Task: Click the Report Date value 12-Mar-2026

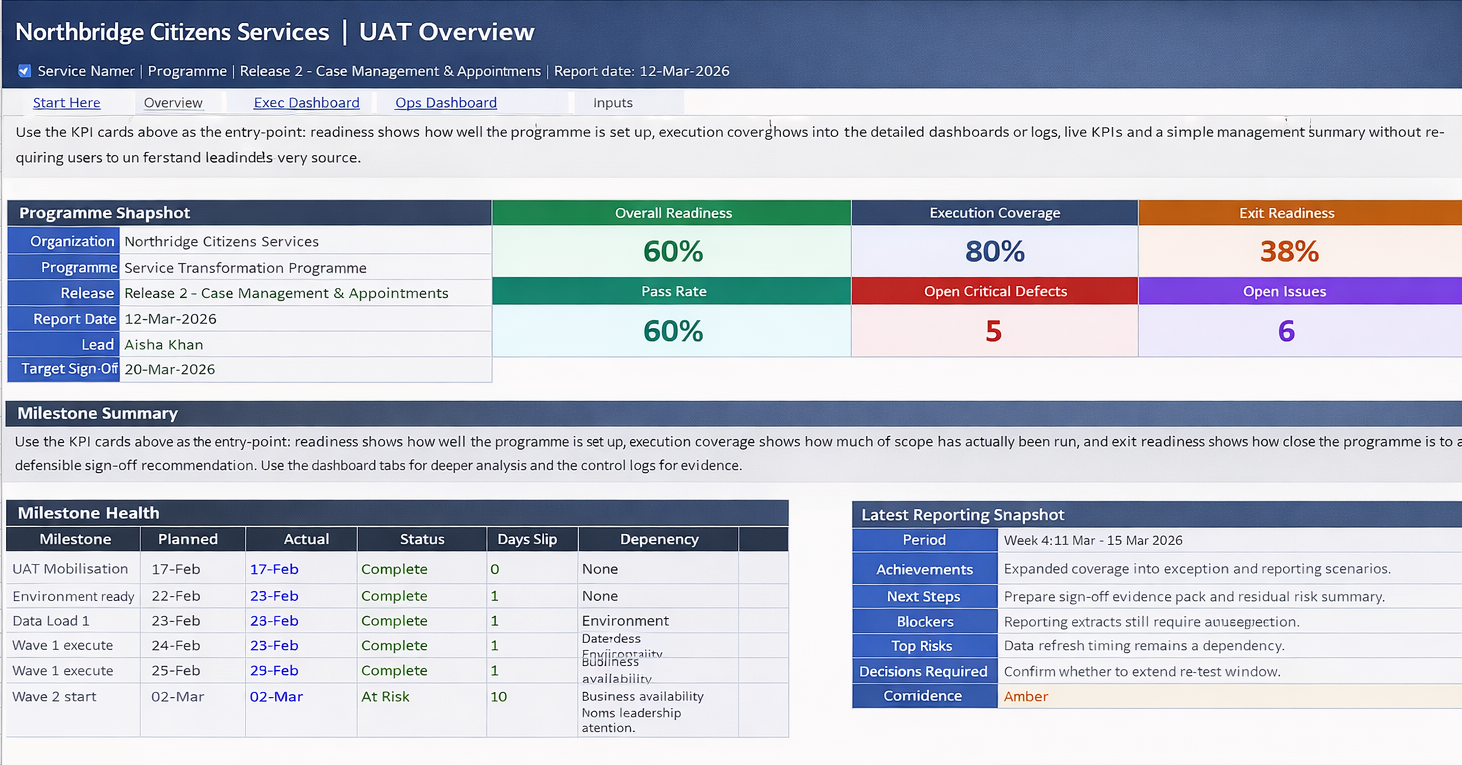Action: pyautogui.click(x=305, y=319)
